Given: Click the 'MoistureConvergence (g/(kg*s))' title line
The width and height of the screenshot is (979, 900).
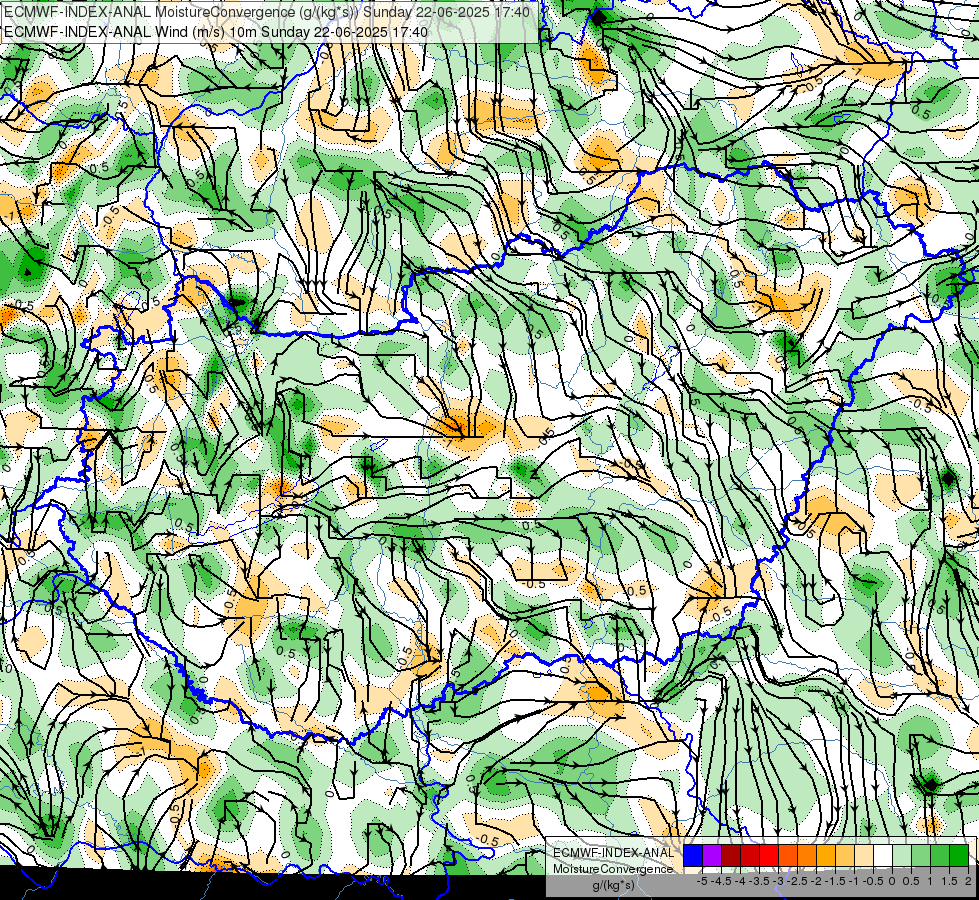Looking at the screenshot, I should coord(267,12).
